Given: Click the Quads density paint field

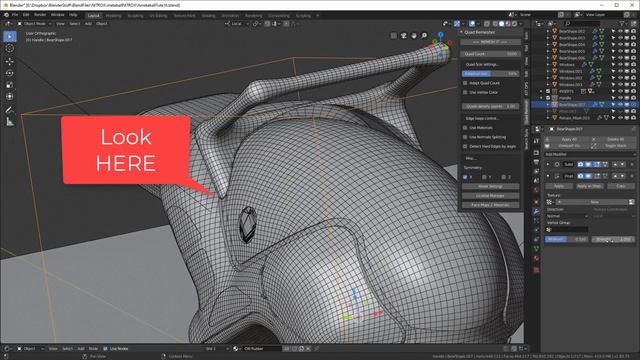Looking at the screenshot, I should [491, 107].
